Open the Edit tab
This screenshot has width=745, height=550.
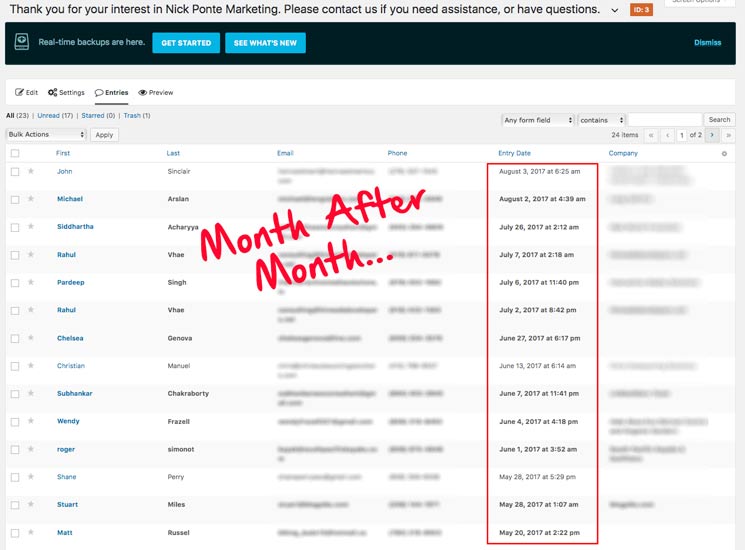click(27, 93)
